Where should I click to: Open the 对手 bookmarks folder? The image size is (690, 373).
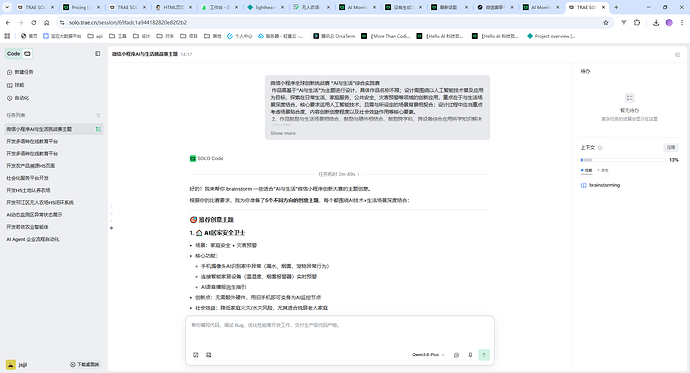(165, 36)
